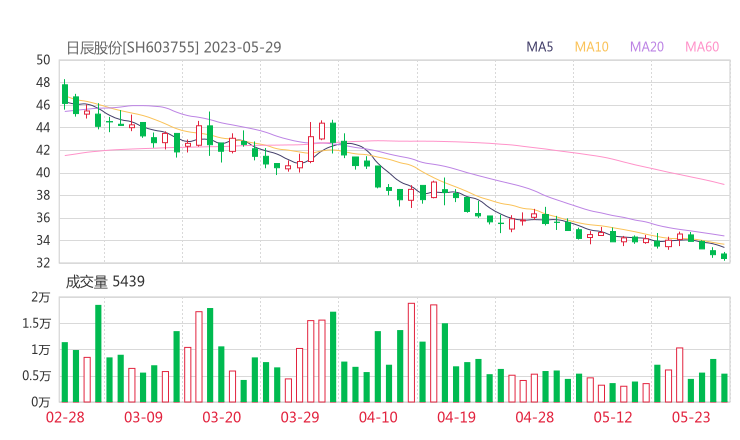Image resolution: width=740 pixels, height=440 pixels.
Task: Click the 0万 volume axis label
Action: coord(41,402)
